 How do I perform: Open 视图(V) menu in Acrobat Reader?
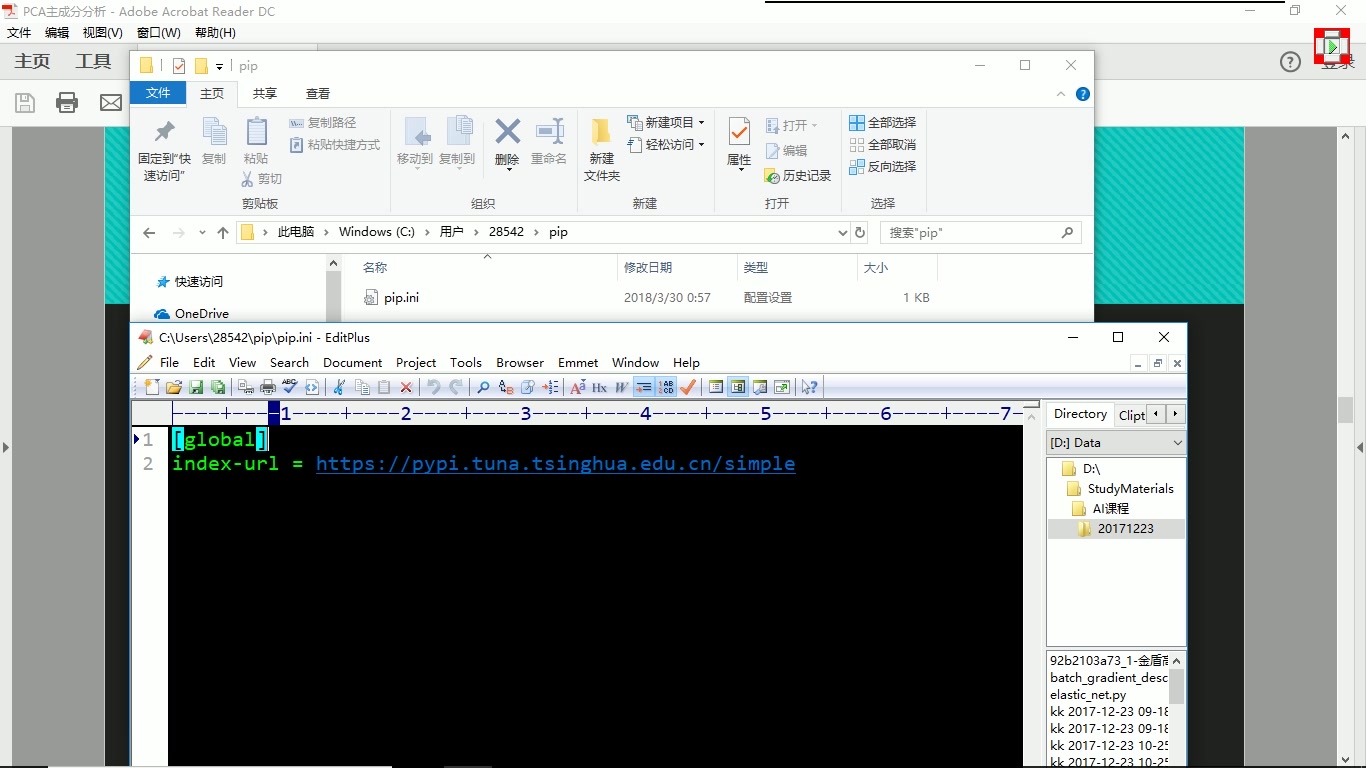(102, 33)
